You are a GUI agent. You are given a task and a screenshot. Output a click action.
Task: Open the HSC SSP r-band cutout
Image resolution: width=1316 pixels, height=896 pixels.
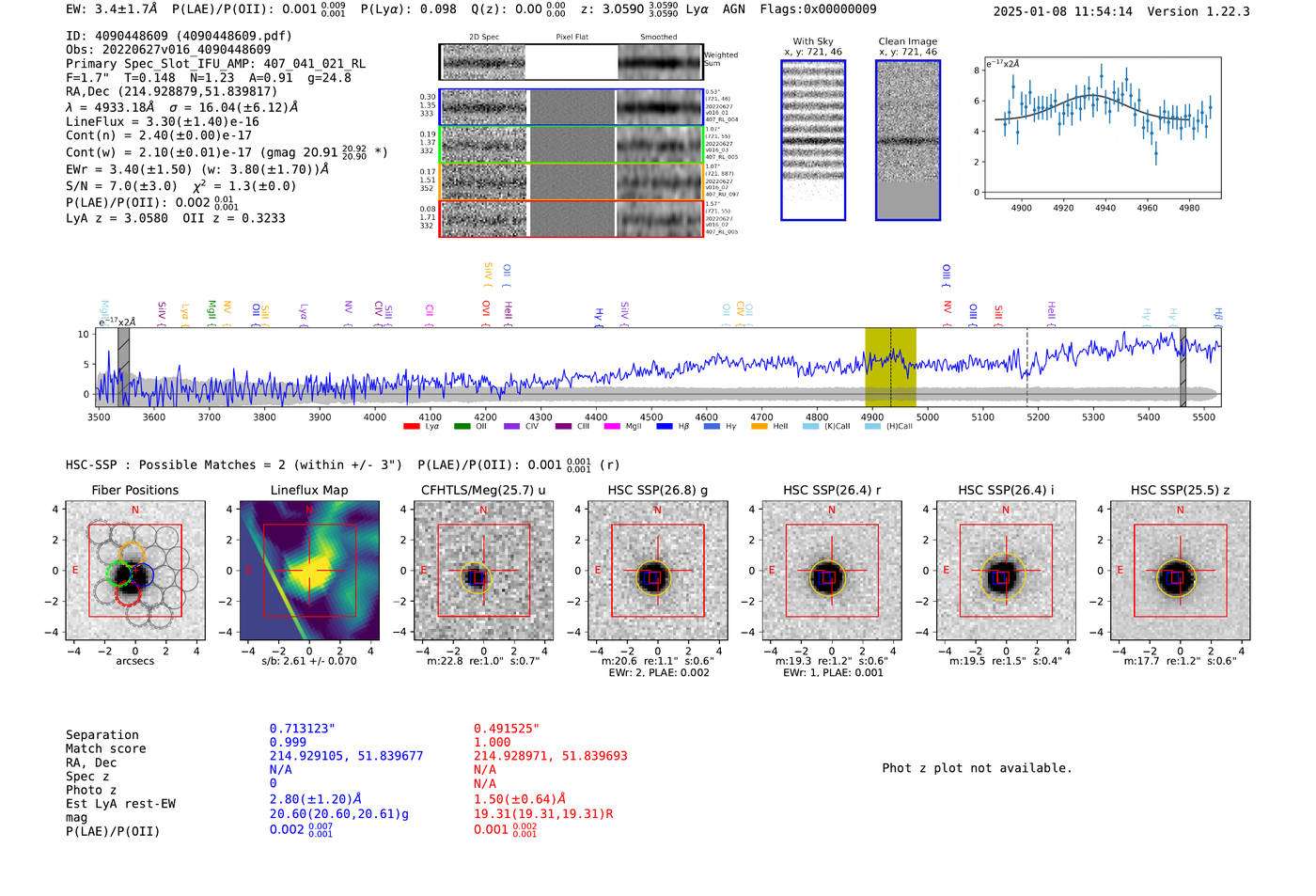click(x=832, y=571)
